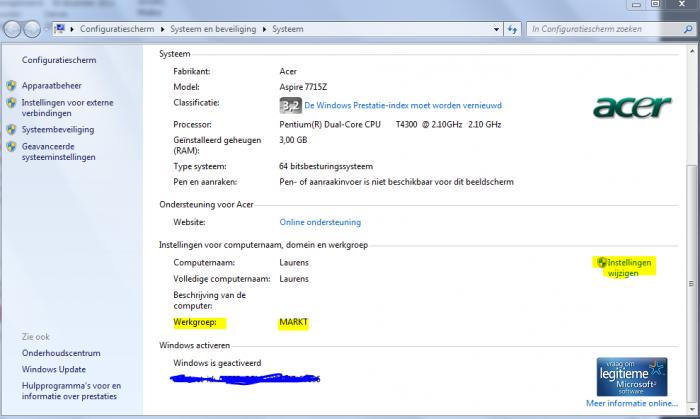This screenshot has width=700, height=419.
Task: Click shield icon beside Instellingen wijzigen
Action: pos(602,262)
